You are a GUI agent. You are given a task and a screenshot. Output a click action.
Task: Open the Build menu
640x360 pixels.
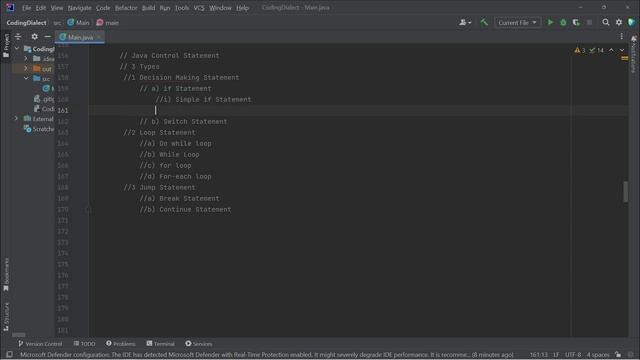[149, 8]
